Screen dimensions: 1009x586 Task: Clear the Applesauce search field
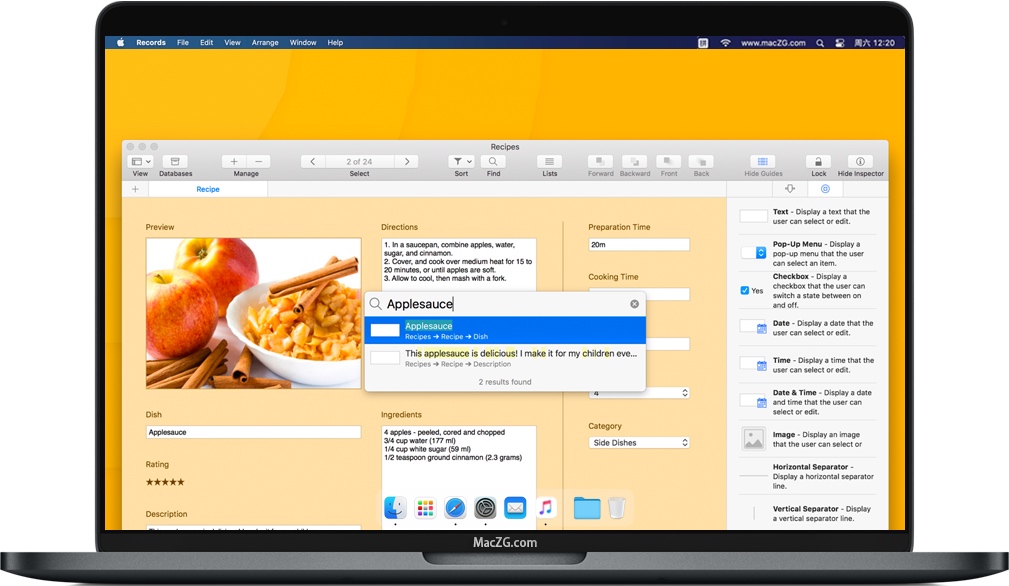[x=634, y=304]
